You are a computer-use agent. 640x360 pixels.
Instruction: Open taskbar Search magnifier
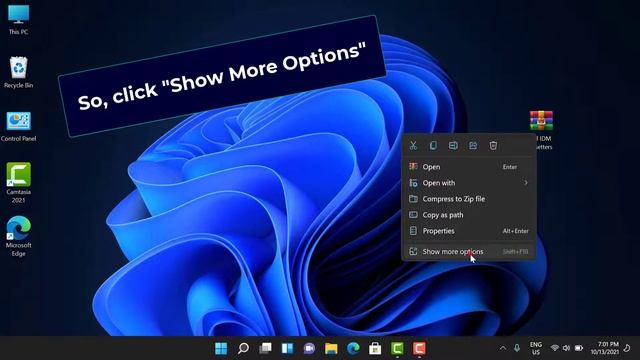click(243, 349)
